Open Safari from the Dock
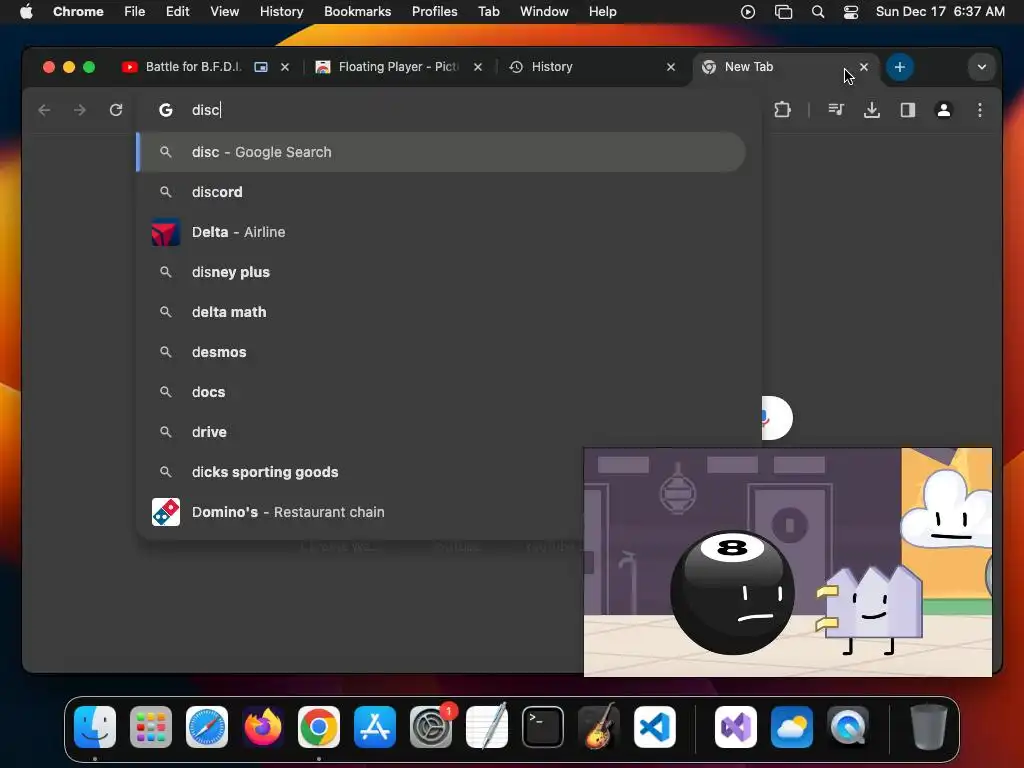 pos(207,727)
